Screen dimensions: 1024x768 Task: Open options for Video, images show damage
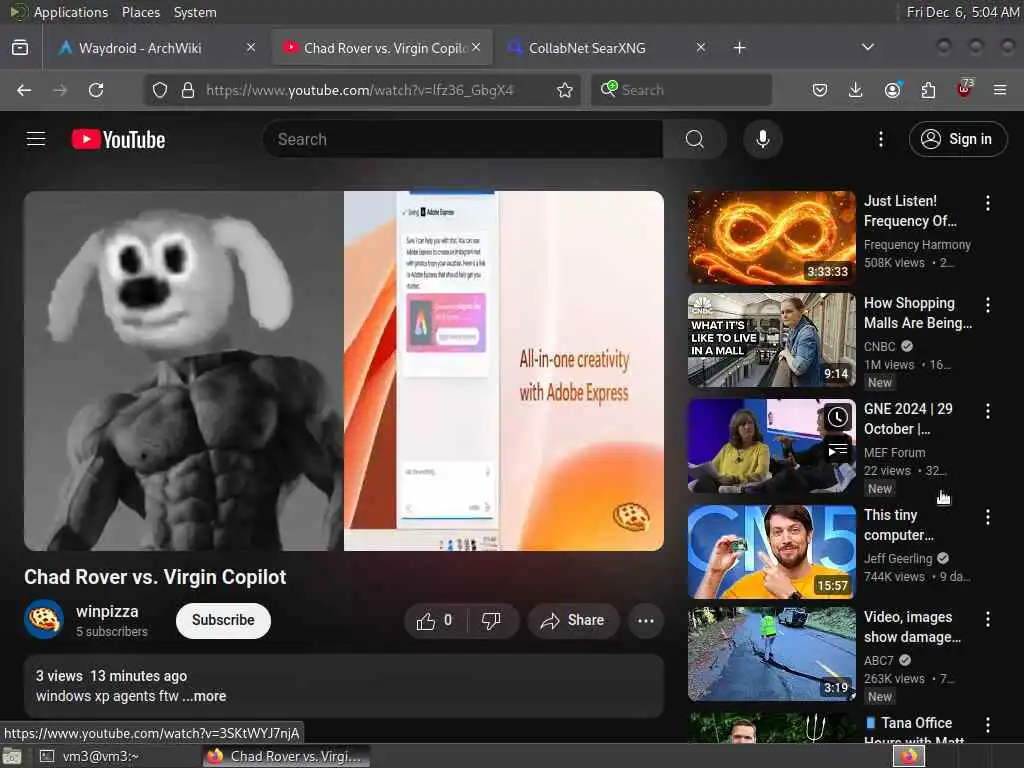click(987, 619)
